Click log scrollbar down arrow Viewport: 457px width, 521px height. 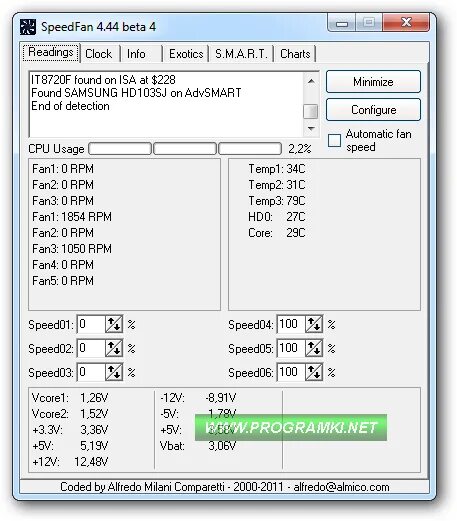pyautogui.click(x=311, y=128)
